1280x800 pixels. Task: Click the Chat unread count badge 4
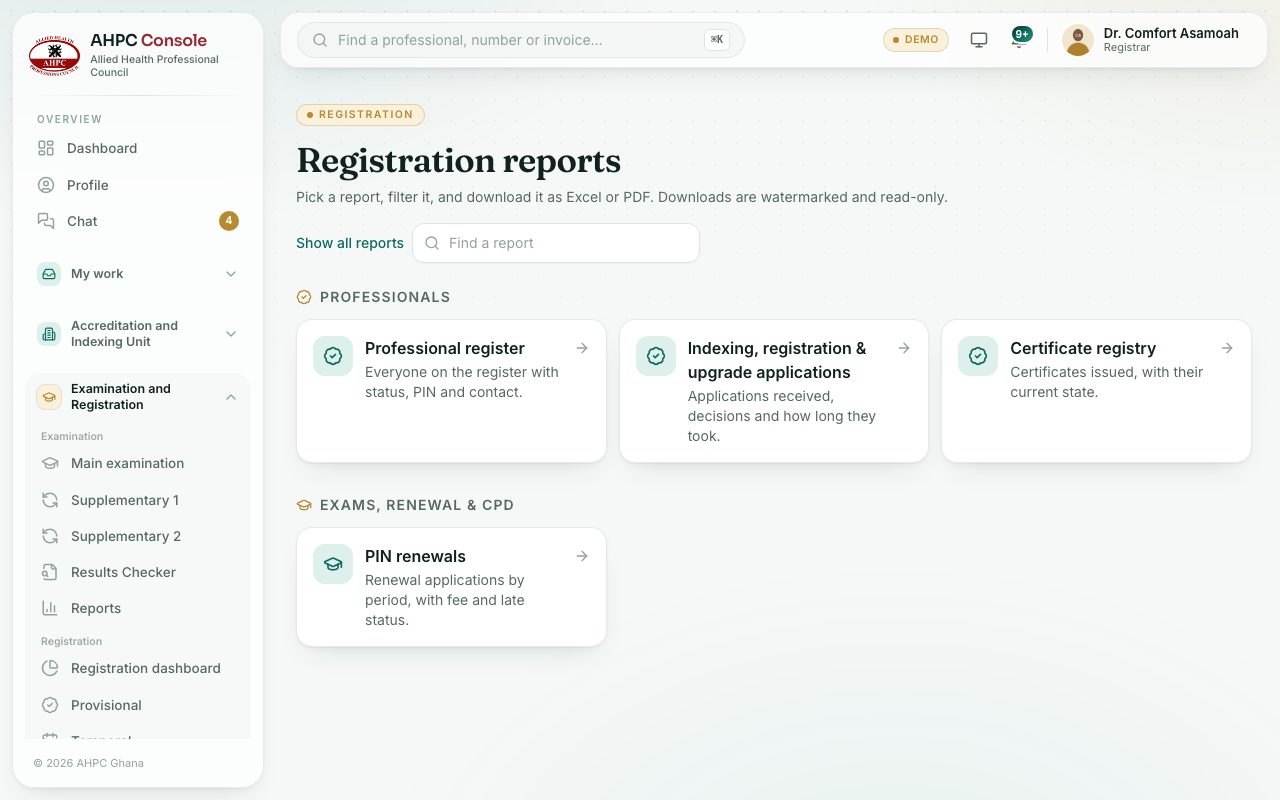pos(229,221)
